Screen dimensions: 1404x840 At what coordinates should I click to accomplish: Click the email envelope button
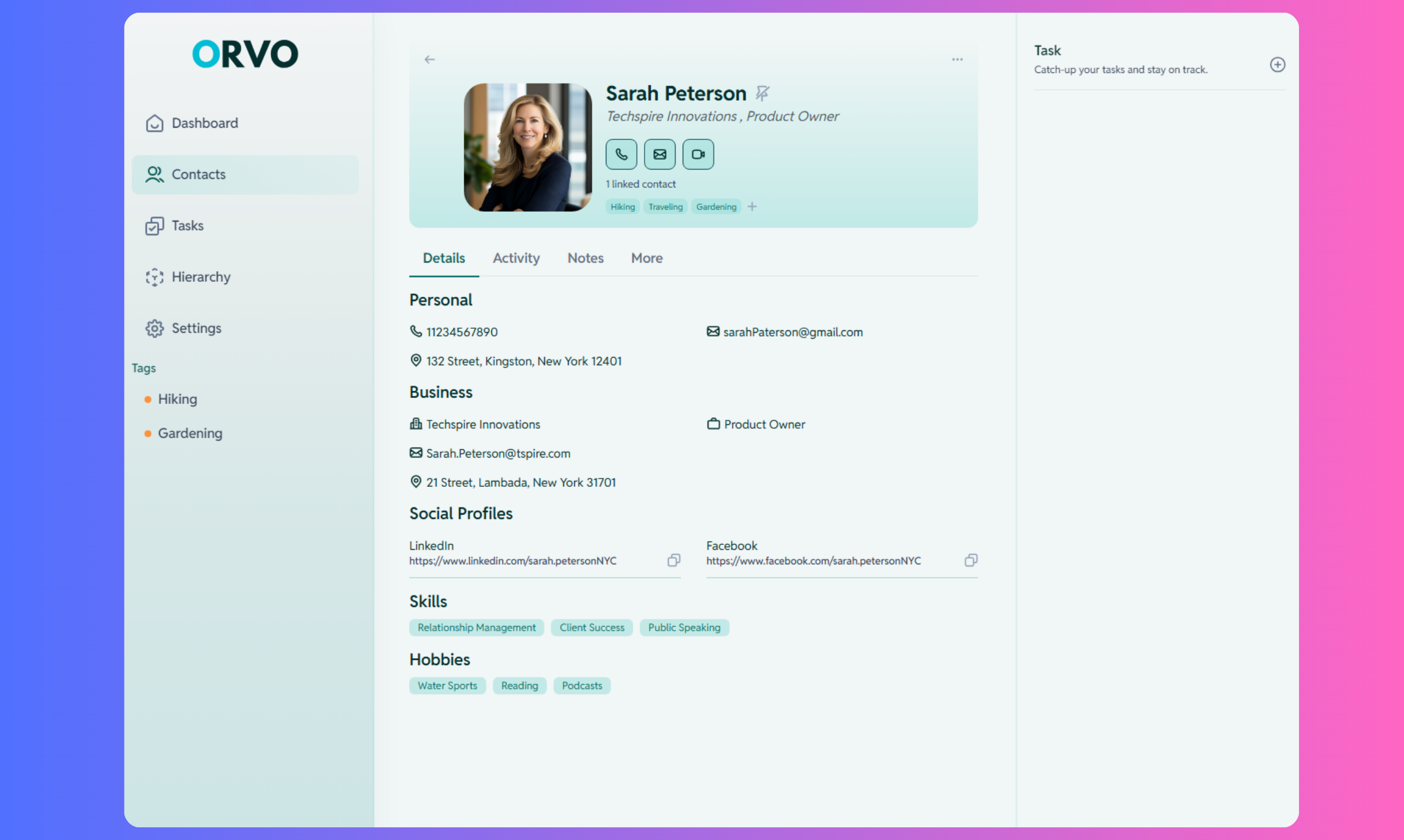pyautogui.click(x=659, y=154)
